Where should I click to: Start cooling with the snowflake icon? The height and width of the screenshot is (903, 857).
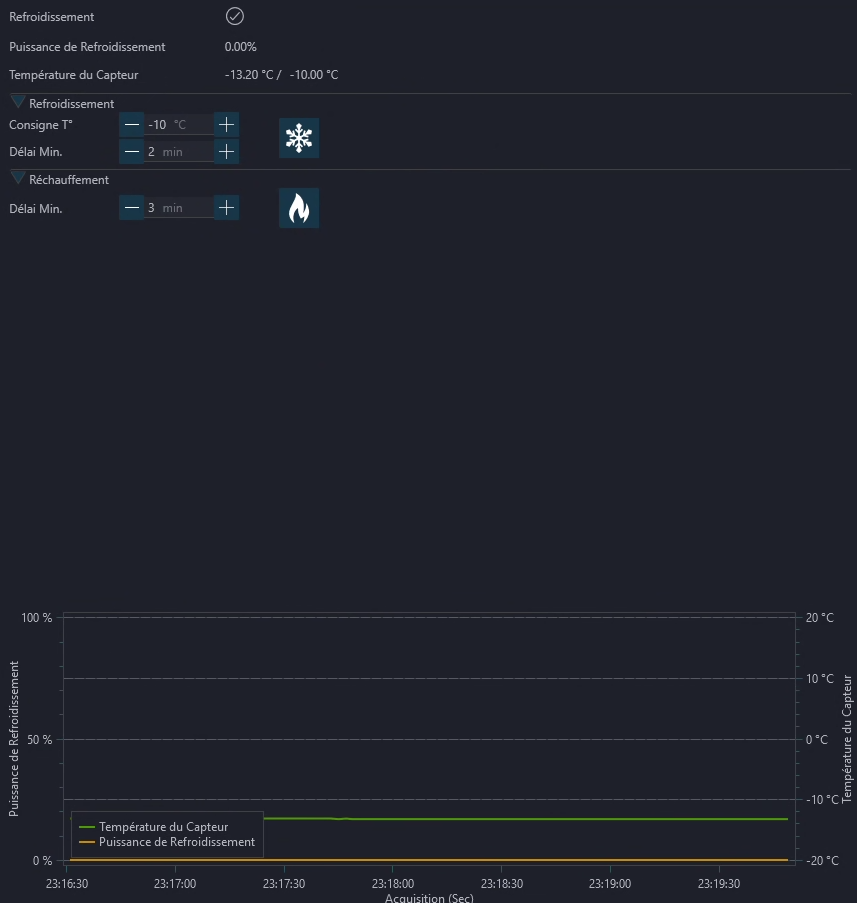pyautogui.click(x=299, y=138)
